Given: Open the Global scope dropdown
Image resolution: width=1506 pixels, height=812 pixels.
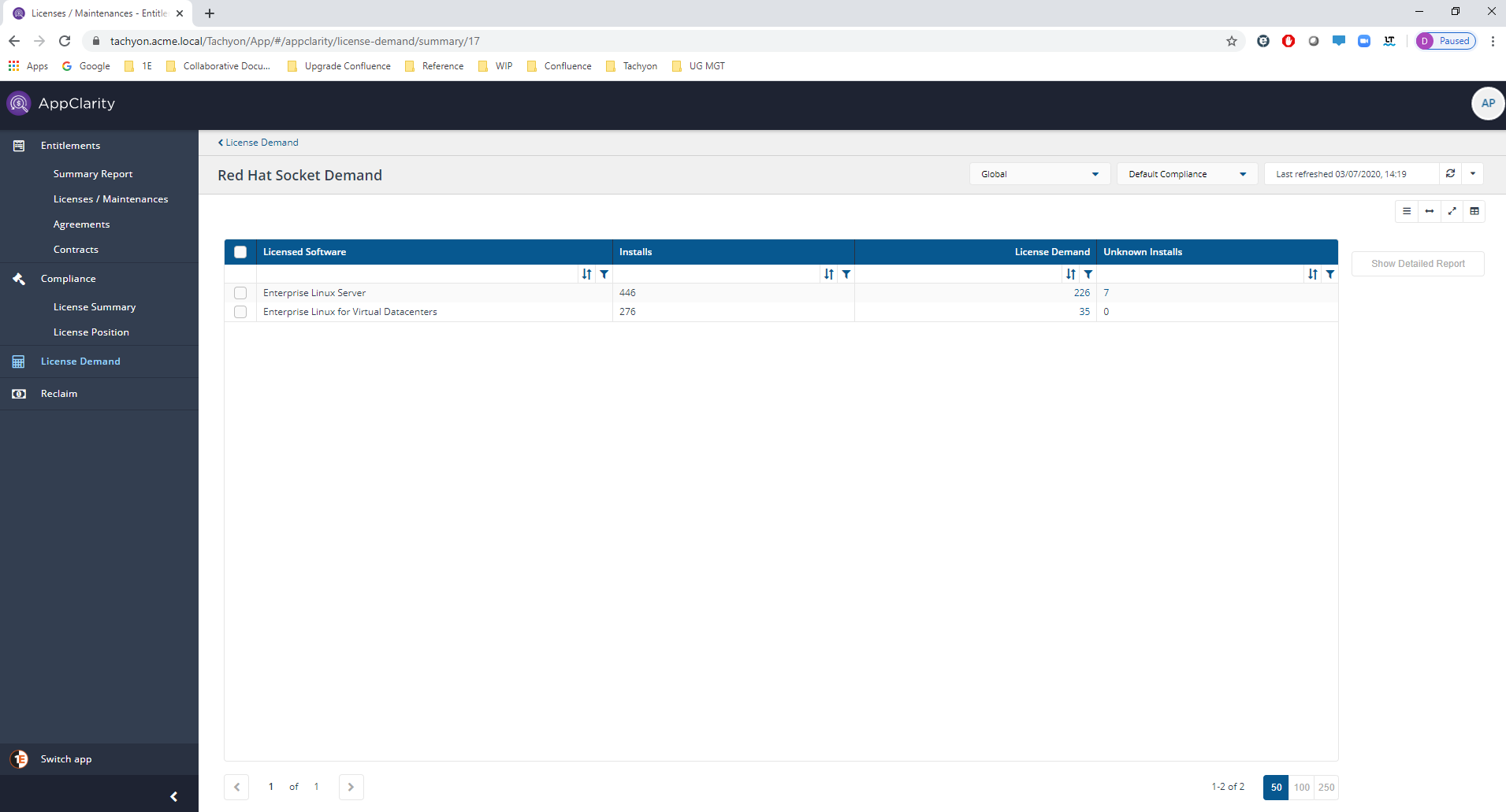Looking at the screenshot, I should coord(1040,174).
